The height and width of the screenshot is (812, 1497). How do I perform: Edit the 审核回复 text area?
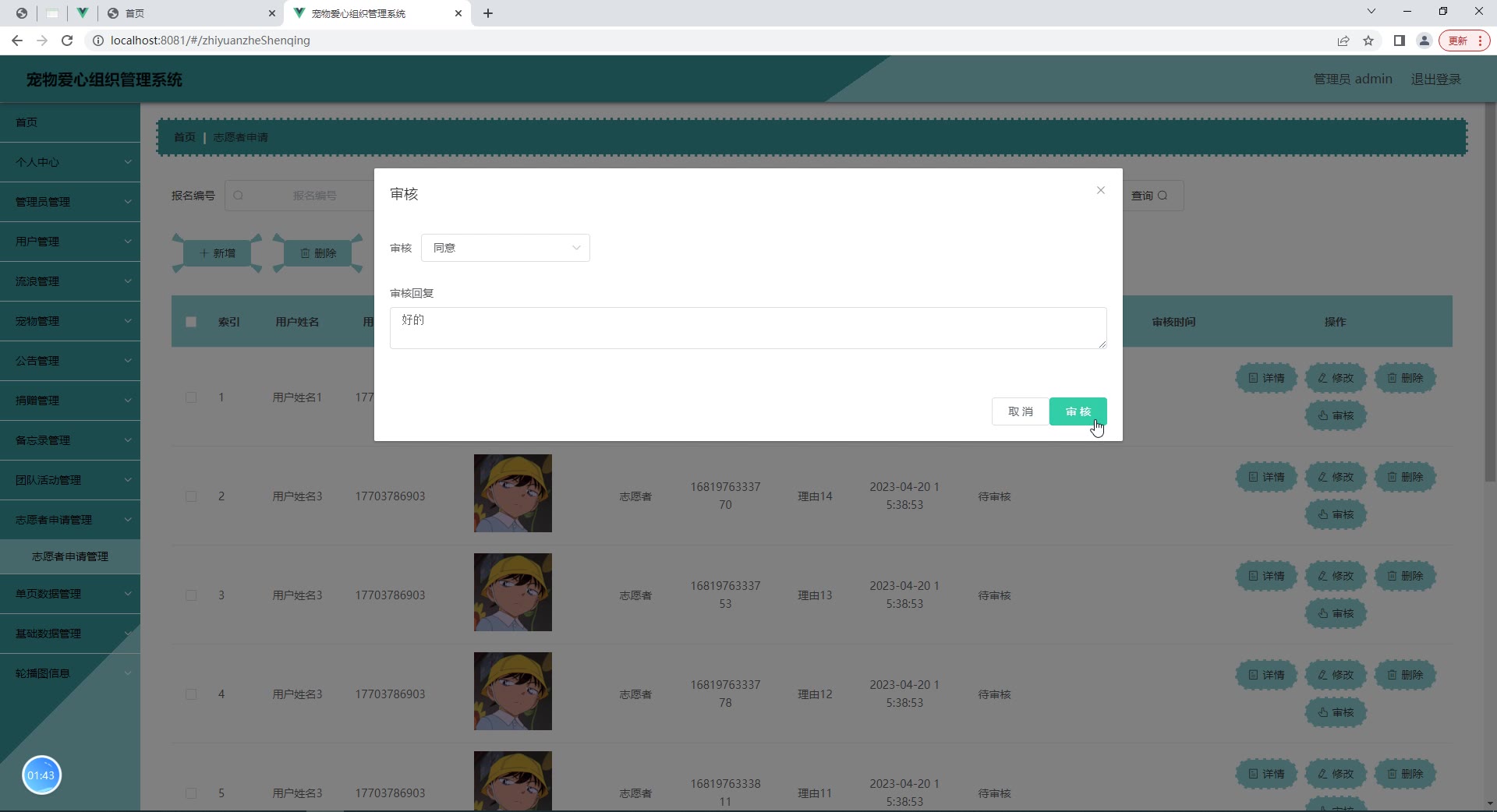click(x=748, y=328)
